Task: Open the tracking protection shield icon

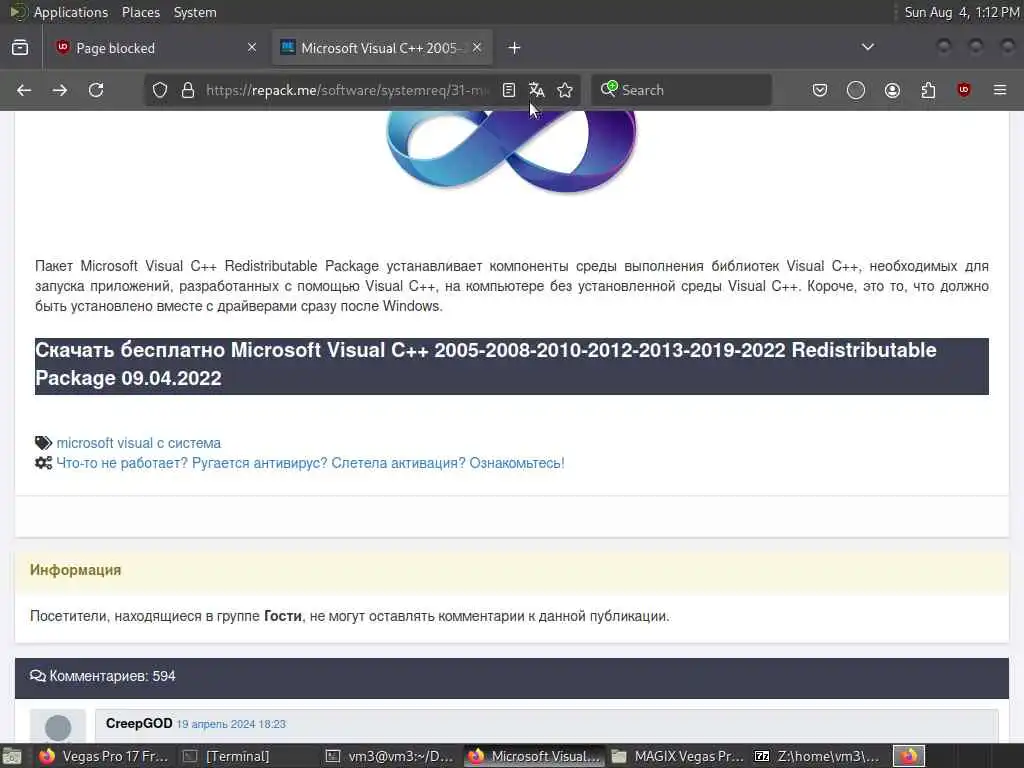Action: (x=160, y=90)
